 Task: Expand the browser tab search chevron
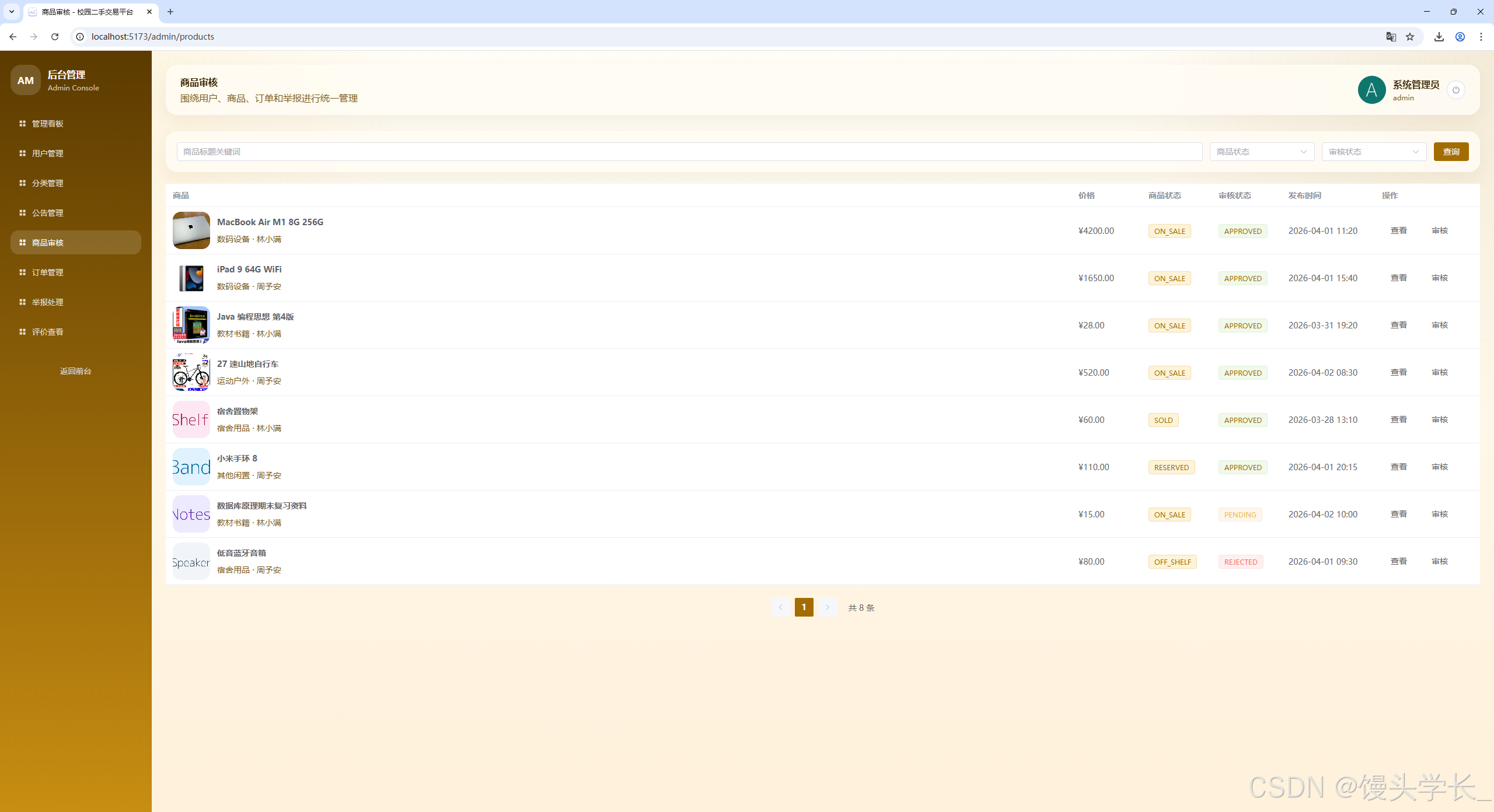[x=12, y=12]
